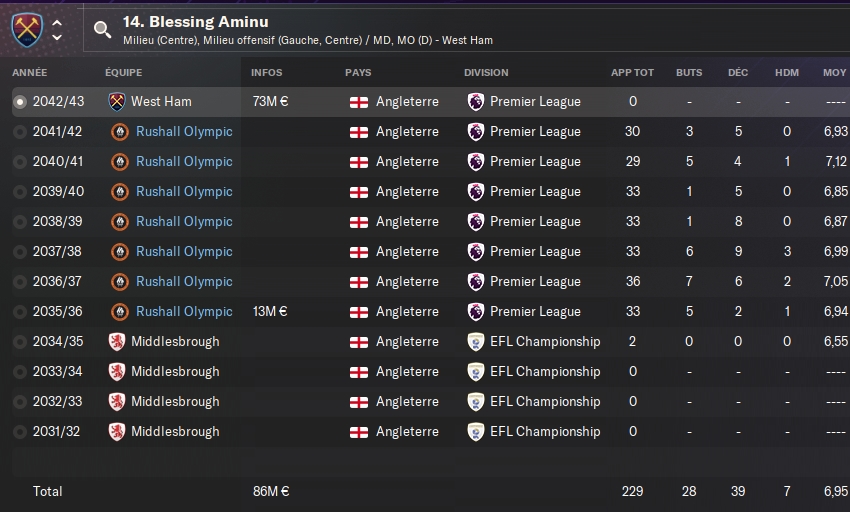
Task: Click the Premier League logo in the 2040/41 row
Action: [x=475, y=162]
